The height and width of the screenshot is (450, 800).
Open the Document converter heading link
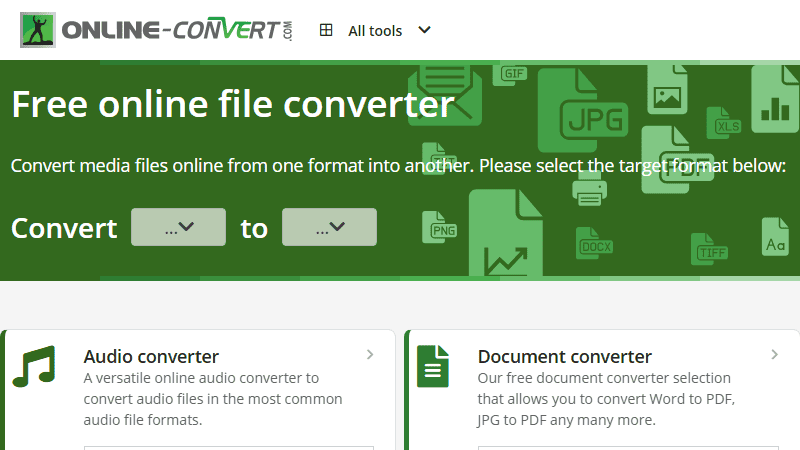tap(565, 356)
